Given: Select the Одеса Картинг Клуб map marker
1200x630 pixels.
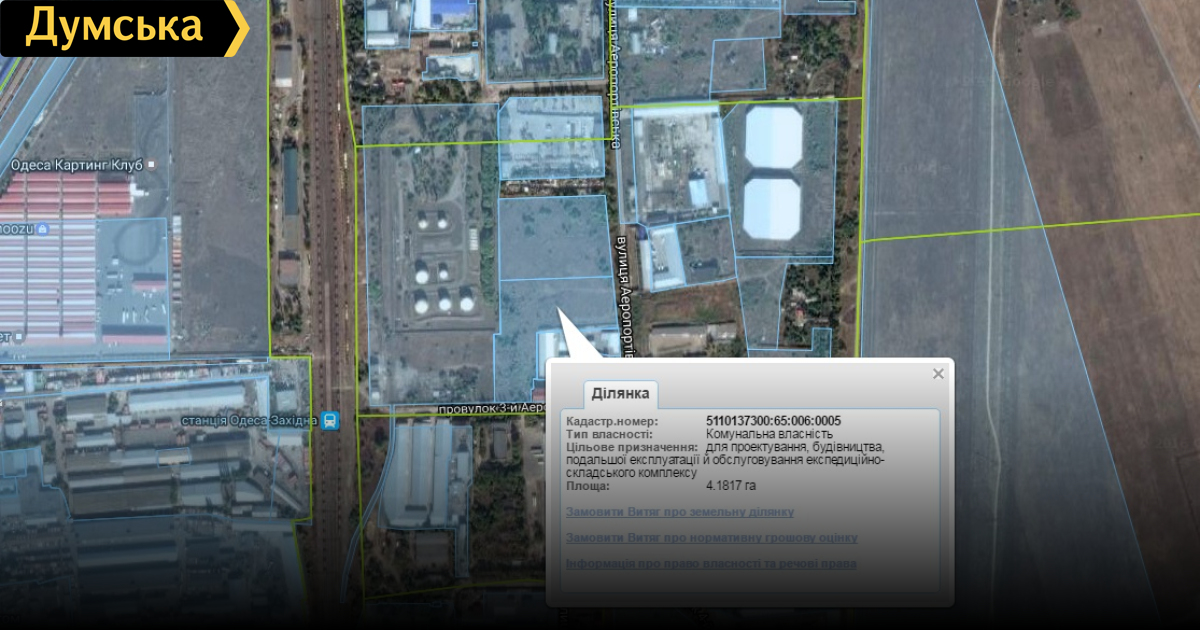Looking at the screenshot, I should [x=151, y=164].
